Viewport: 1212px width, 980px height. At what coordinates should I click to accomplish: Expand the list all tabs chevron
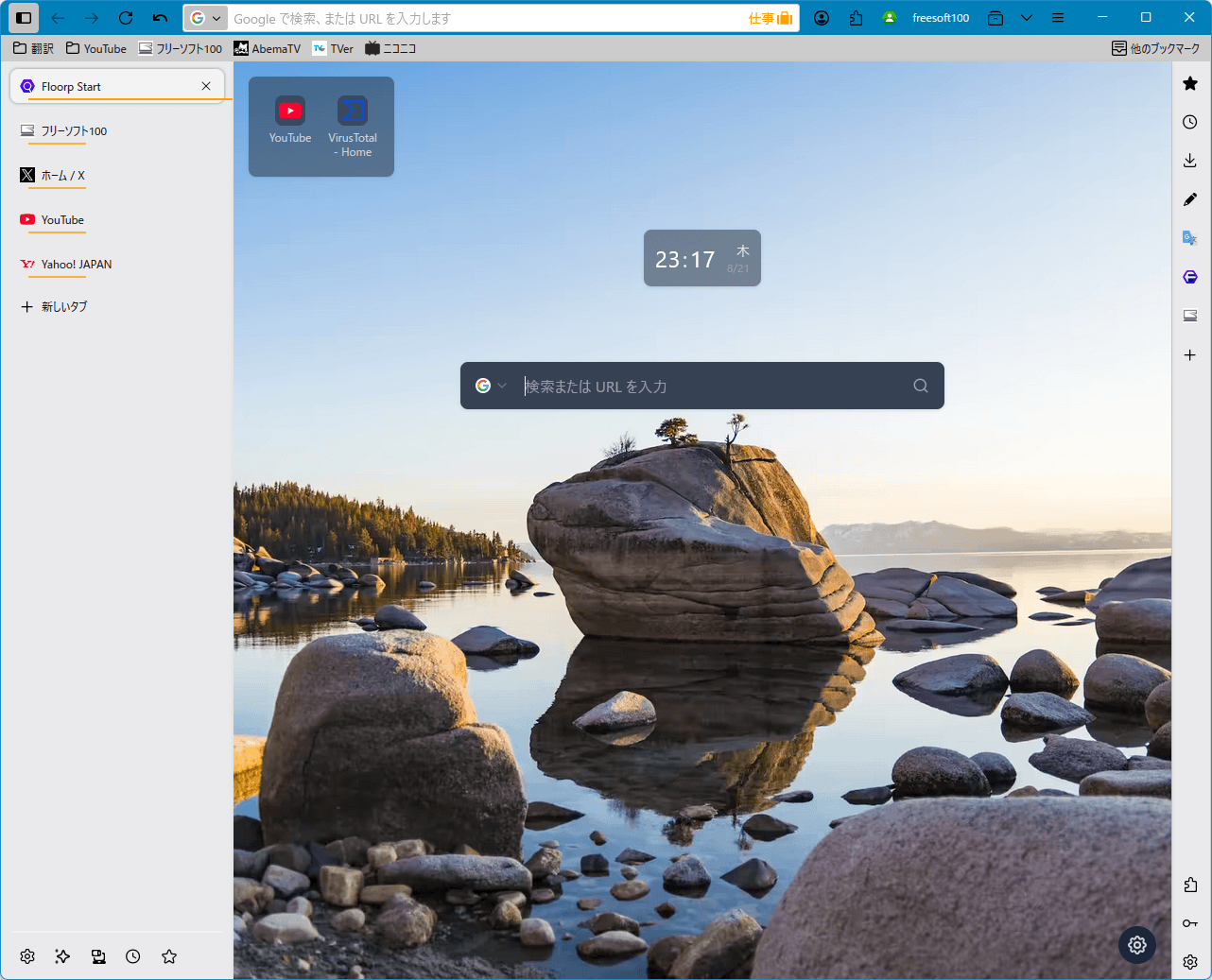[x=1027, y=18]
